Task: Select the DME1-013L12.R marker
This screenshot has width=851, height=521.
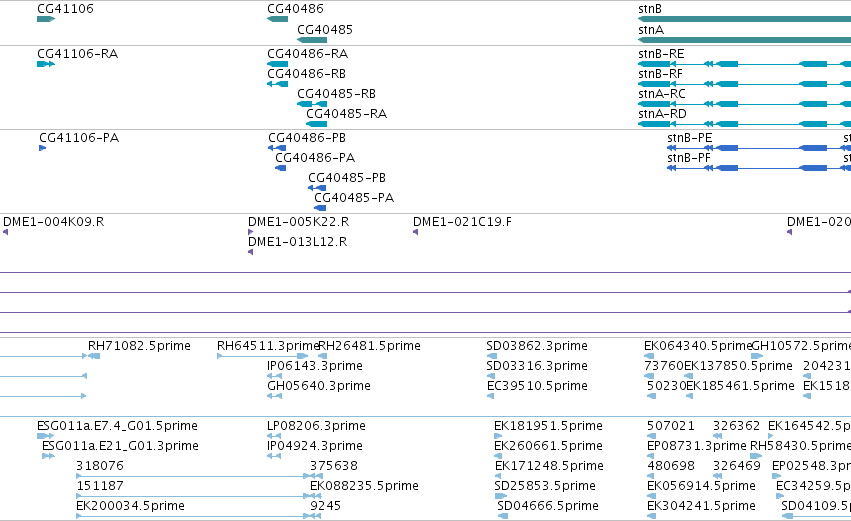Action: pyautogui.click(x=251, y=252)
